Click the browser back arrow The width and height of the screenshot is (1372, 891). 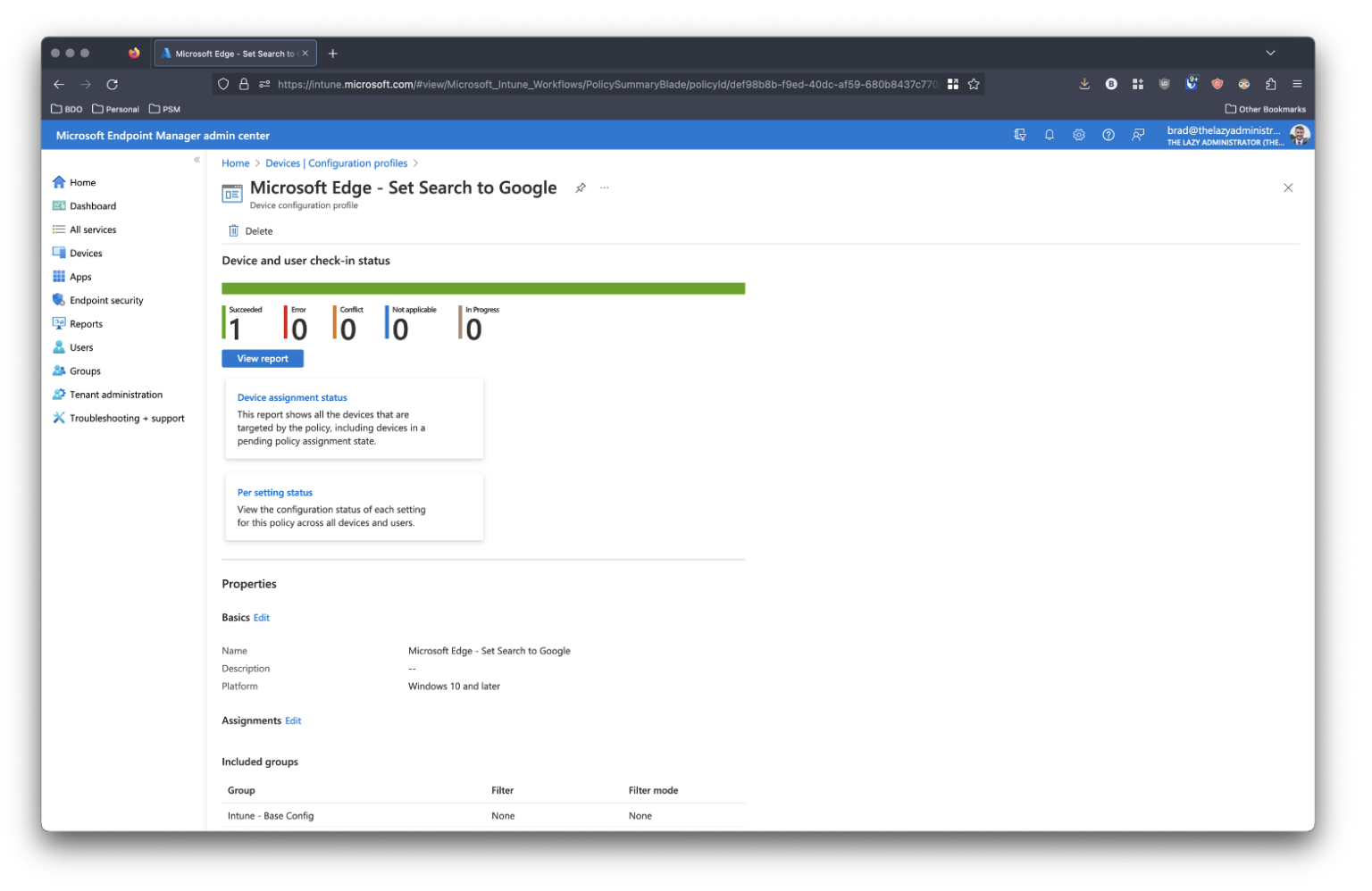click(x=59, y=84)
